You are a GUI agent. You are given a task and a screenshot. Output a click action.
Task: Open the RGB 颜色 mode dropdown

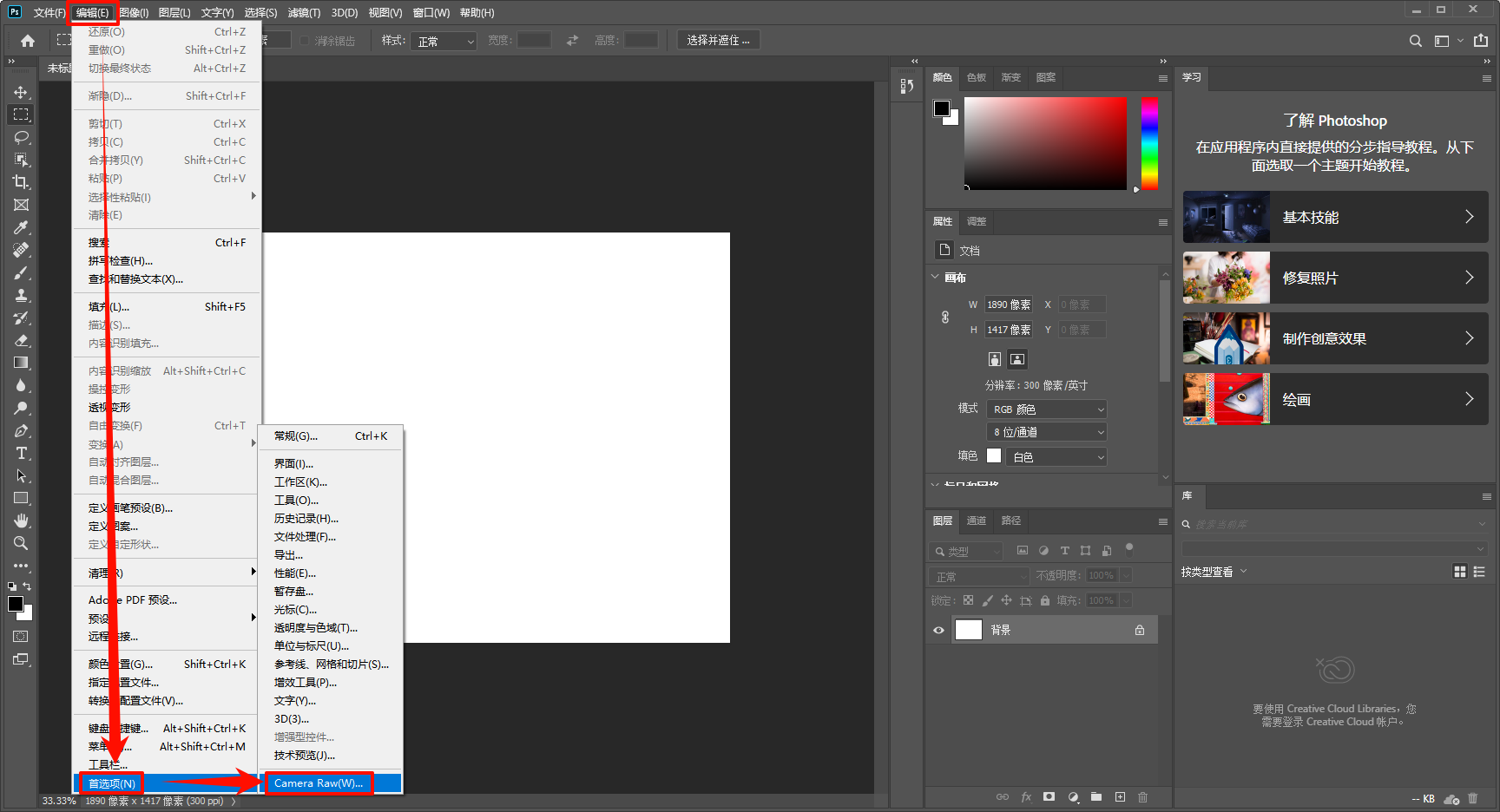[x=1049, y=409]
